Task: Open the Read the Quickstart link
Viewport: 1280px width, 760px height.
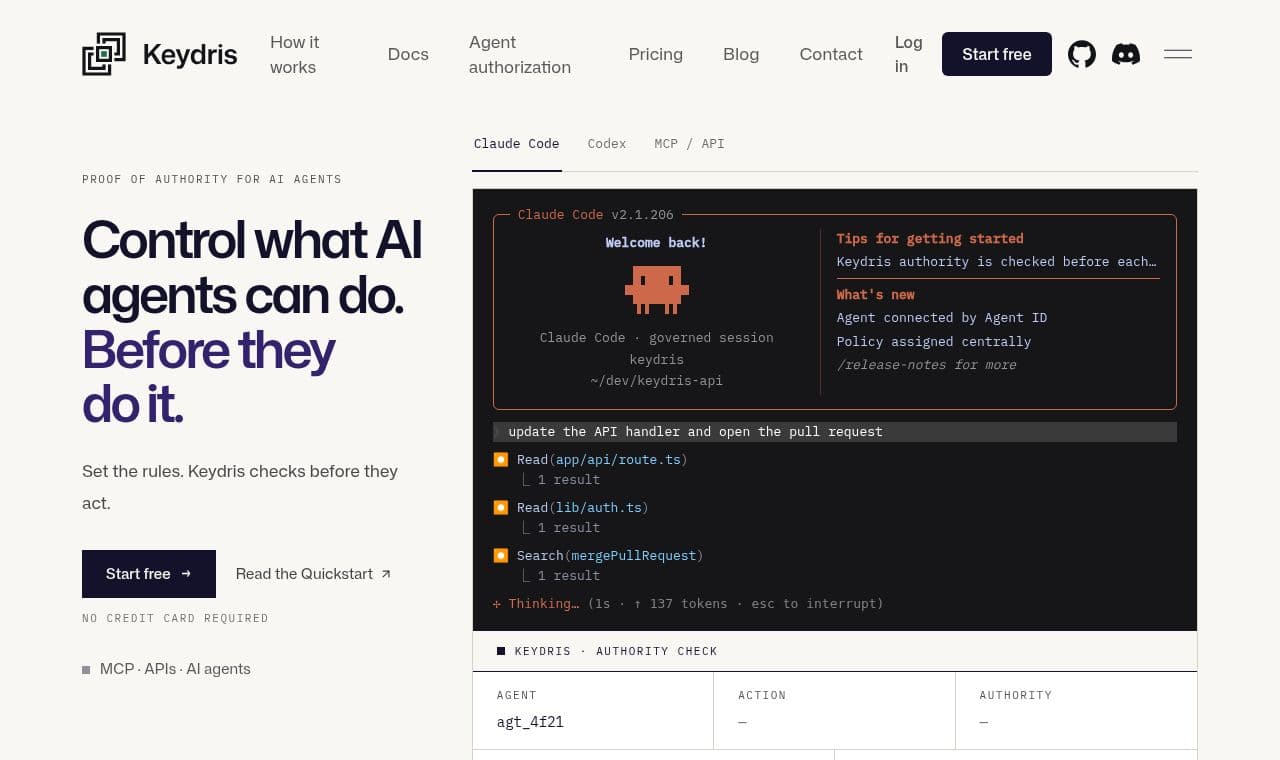Action: (x=313, y=574)
